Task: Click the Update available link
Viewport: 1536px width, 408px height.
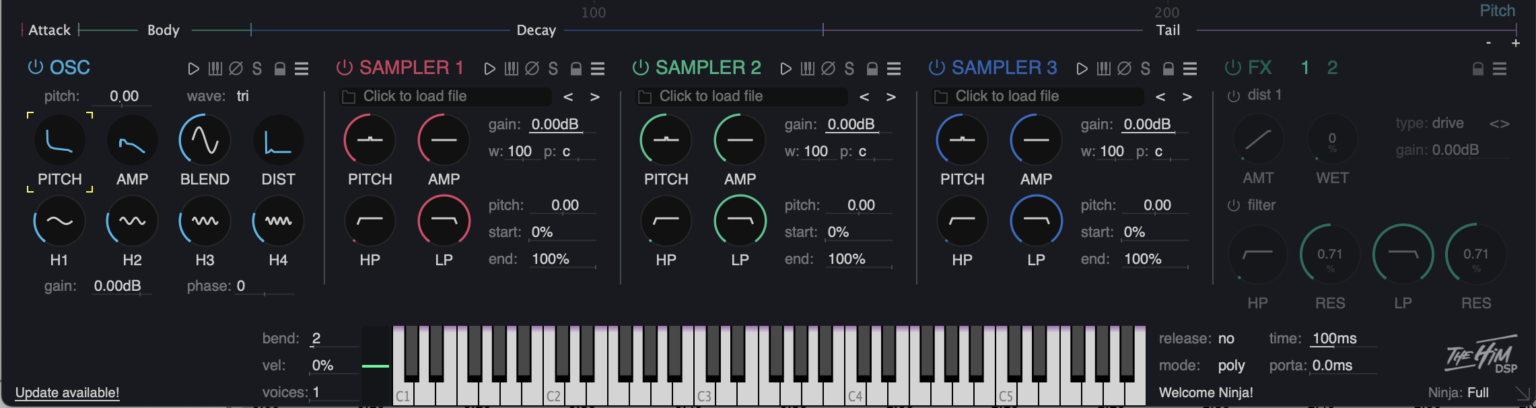Action: [67, 393]
